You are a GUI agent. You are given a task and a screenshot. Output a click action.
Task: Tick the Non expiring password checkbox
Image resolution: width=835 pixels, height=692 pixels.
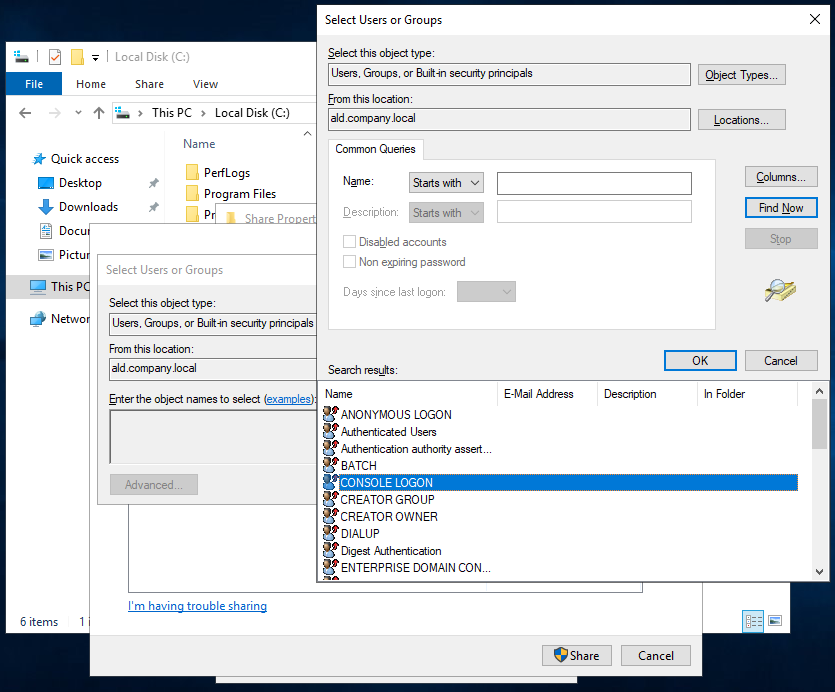(x=349, y=262)
